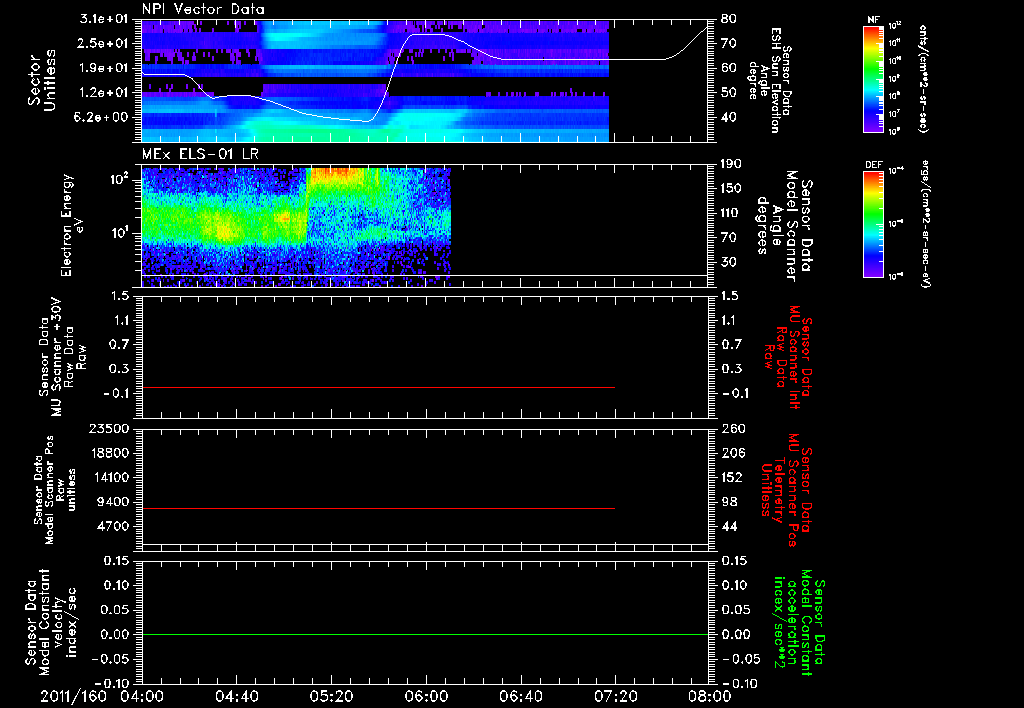This screenshot has width=1024, height=708.
Task: Click the DEF energy flux color bar
Action: (x=874, y=223)
